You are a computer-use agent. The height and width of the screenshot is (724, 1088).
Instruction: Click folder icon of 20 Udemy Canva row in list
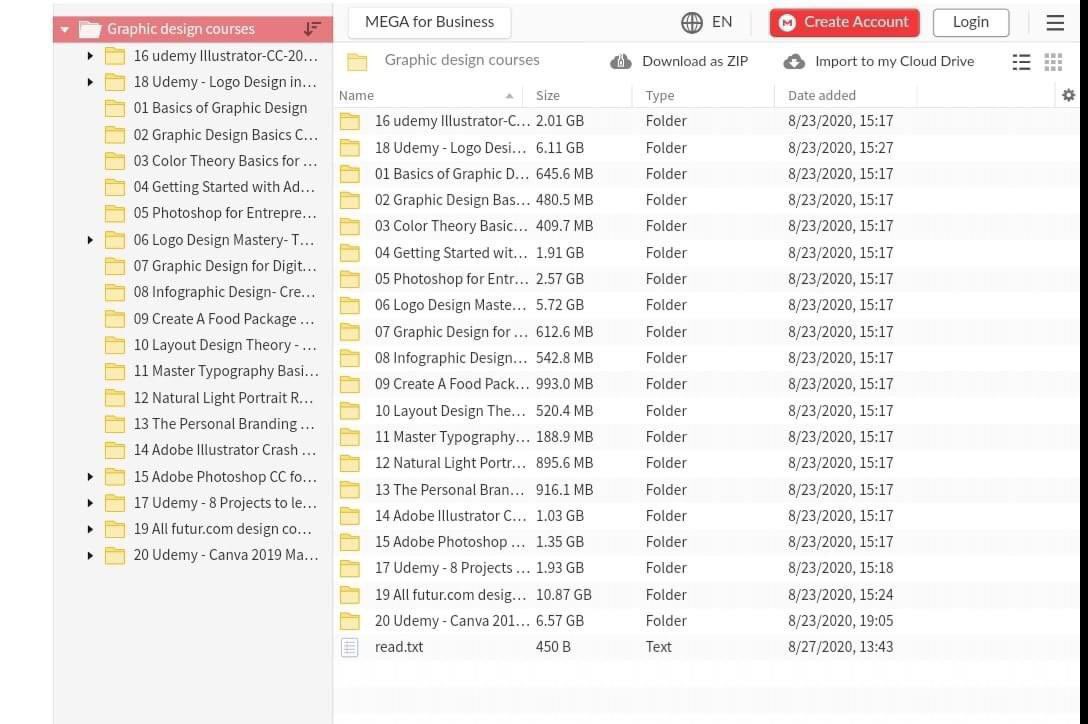tap(350, 621)
